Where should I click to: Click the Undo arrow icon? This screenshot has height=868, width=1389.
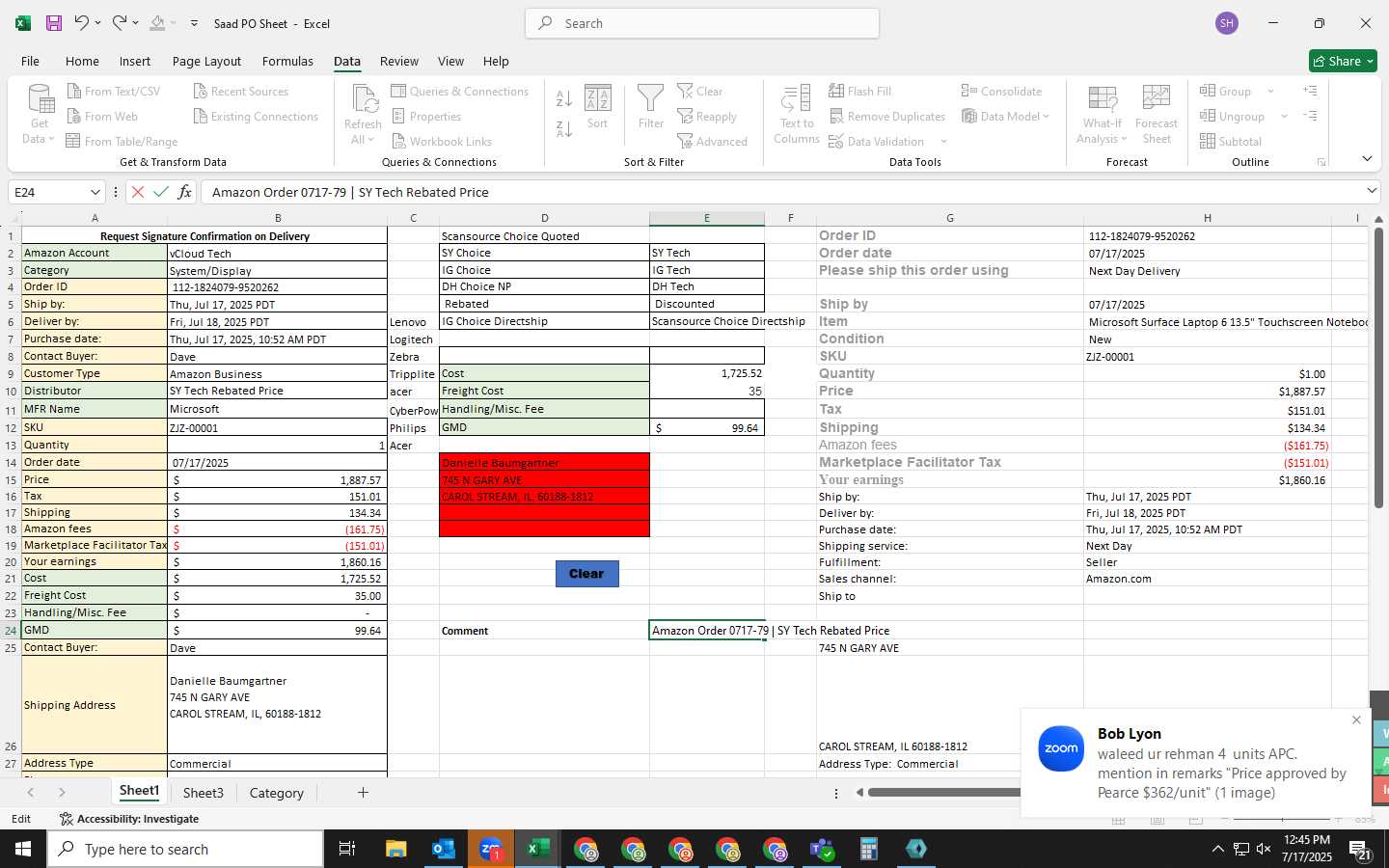pyautogui.click(x=82, y=22)
